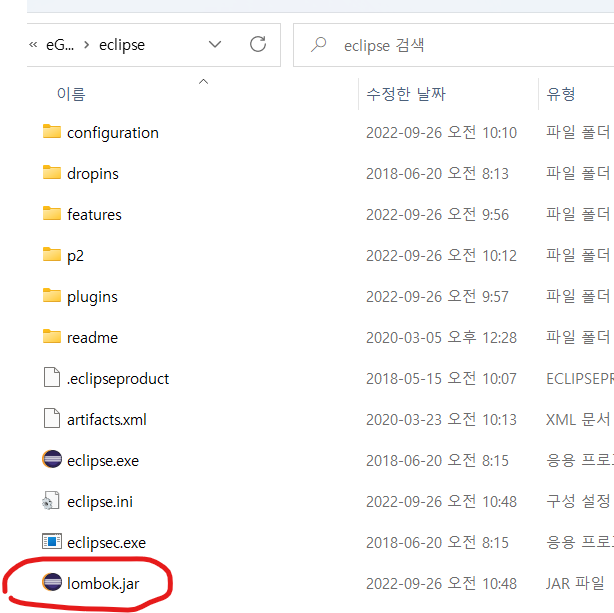Click the date 2022-09-26 오전 9:57

437,296
